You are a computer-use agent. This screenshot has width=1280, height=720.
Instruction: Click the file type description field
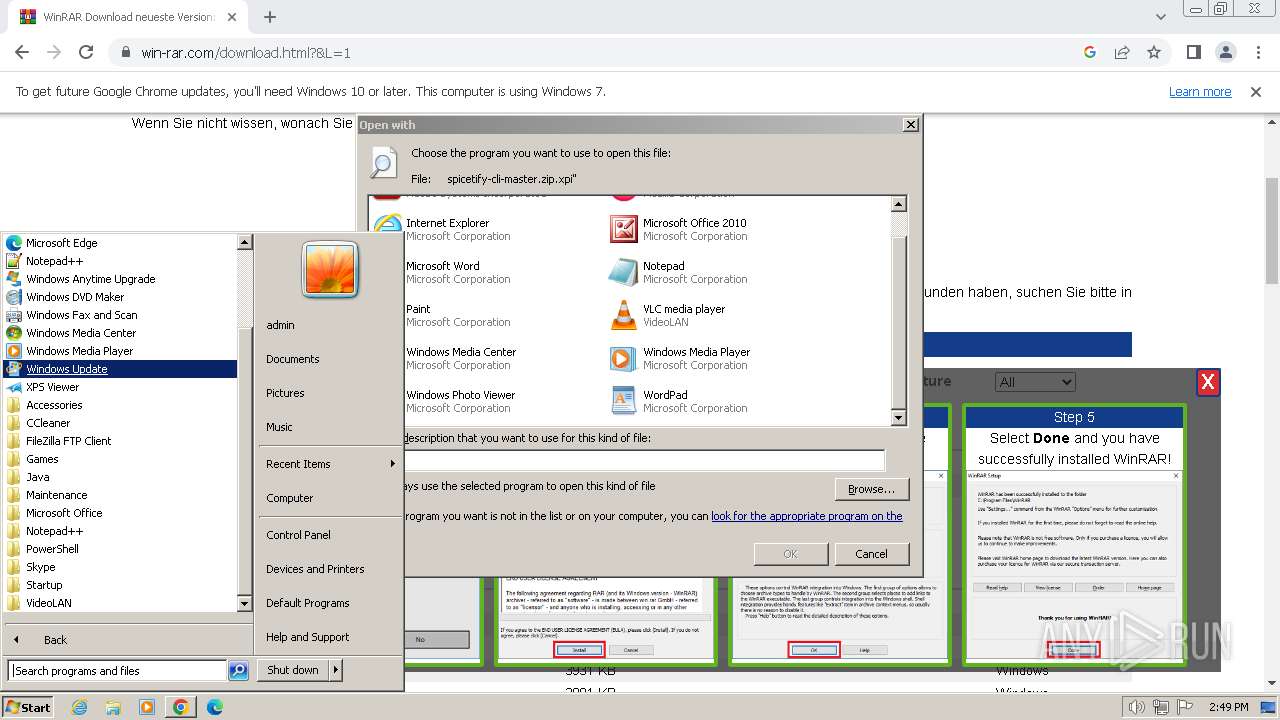644,460
